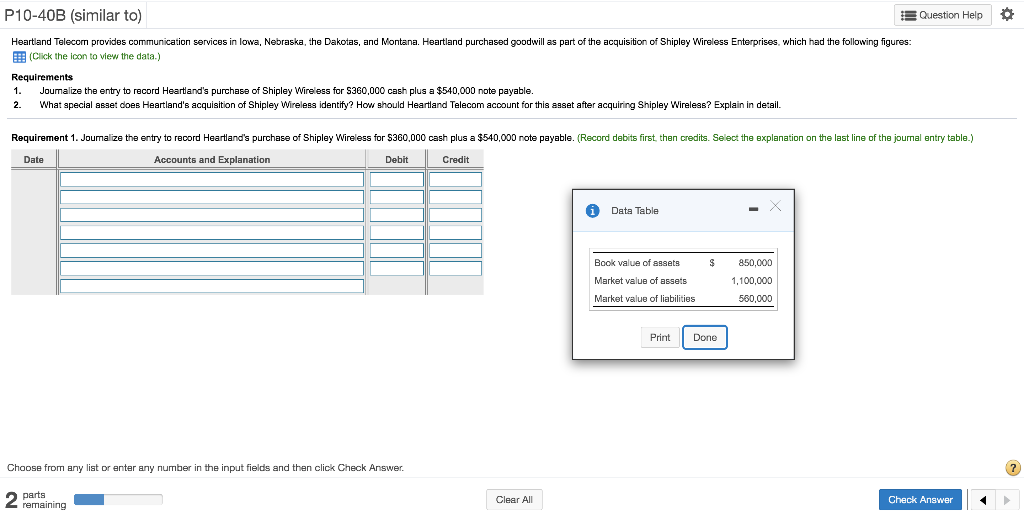
Task: Click the blue info icon in Data Table
Action: pyautogui.click(x=592, y=210)
